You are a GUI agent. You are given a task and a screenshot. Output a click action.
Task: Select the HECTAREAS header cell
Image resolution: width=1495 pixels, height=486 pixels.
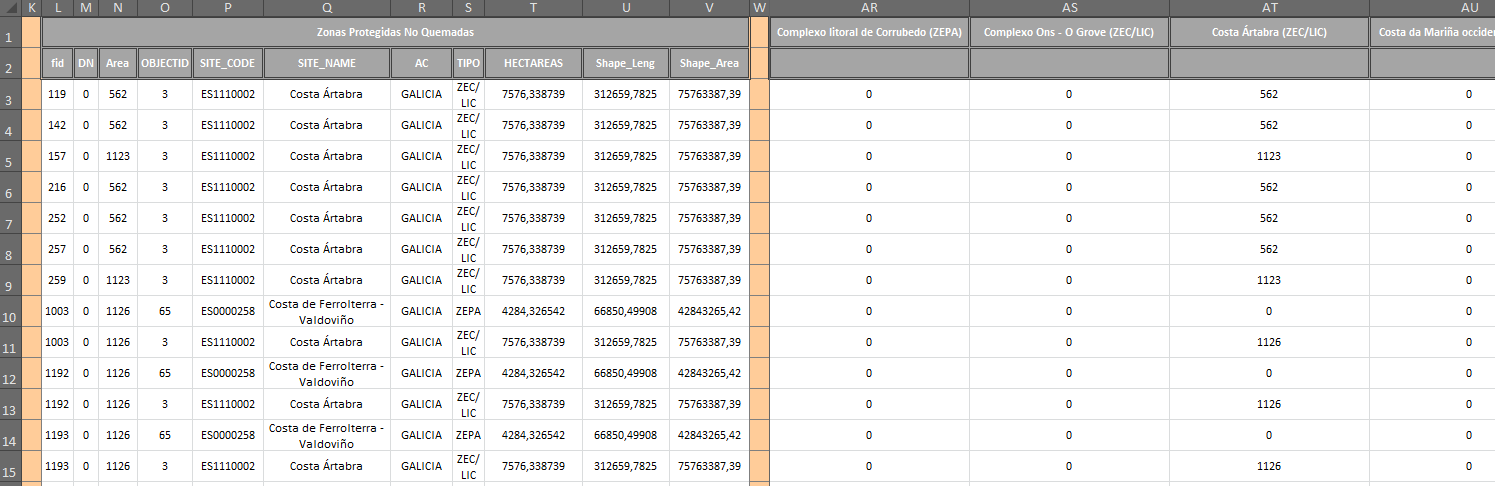point(533,64)
